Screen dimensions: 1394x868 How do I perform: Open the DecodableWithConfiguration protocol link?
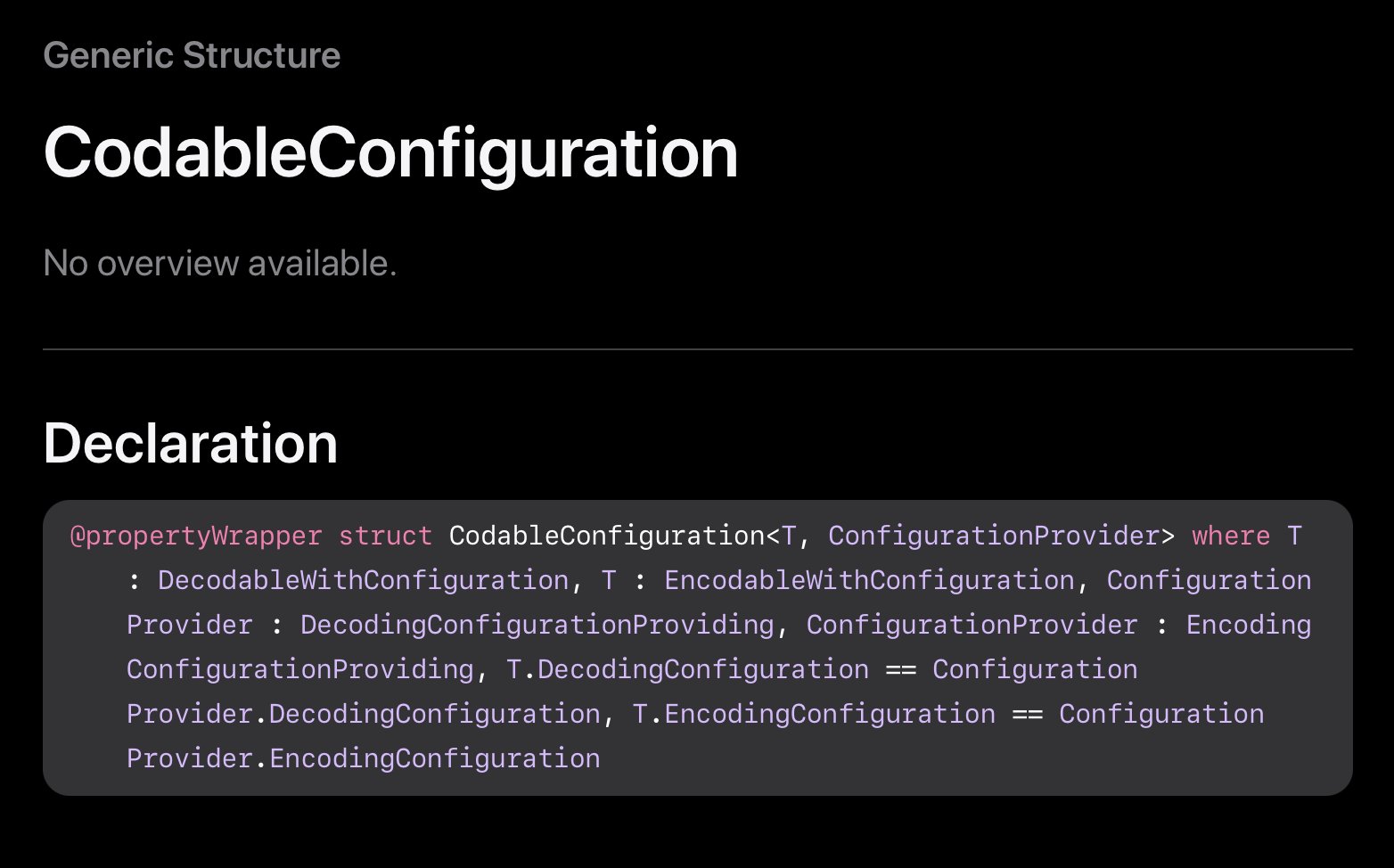tap(363, 580)
